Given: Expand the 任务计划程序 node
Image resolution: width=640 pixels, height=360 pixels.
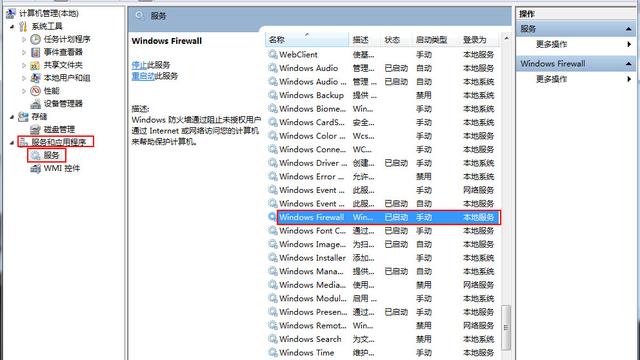Looking at the screenshot, I should coord(24,40).
